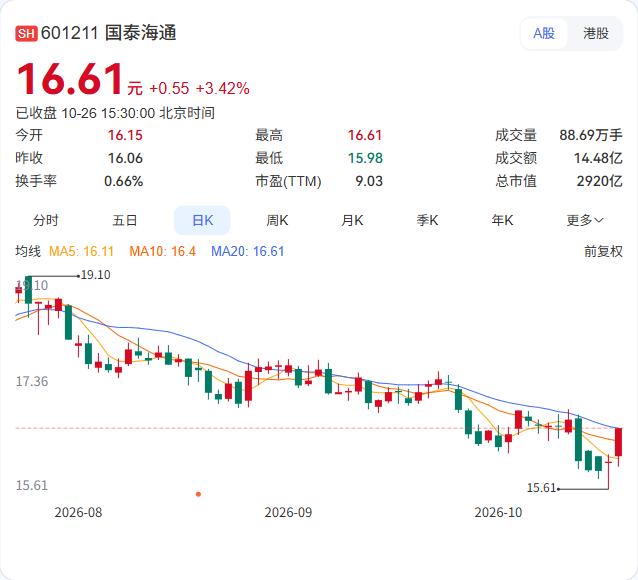The image size is (638, 580).
Task: Select the 季K quarterly candlestick tab
Action: 427,220
